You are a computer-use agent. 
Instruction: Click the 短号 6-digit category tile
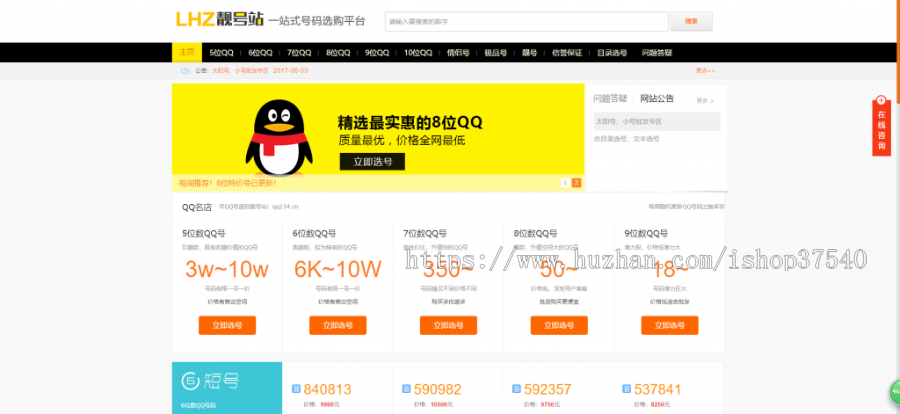pyautogui.click(x=226, y=383)
